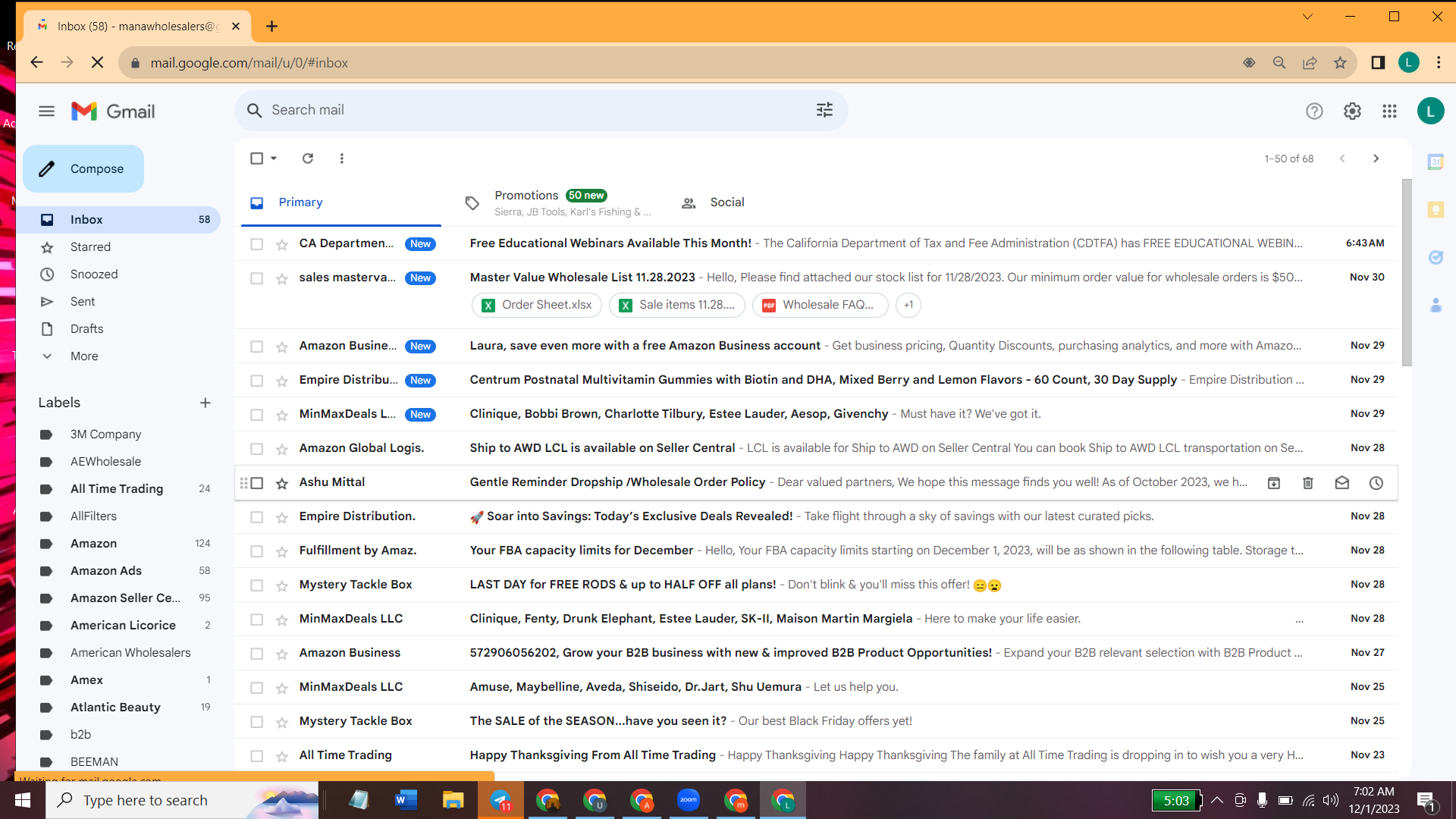
Task: Open Mystery Tackle Box LAST DAY email
Action: [816, 585]
